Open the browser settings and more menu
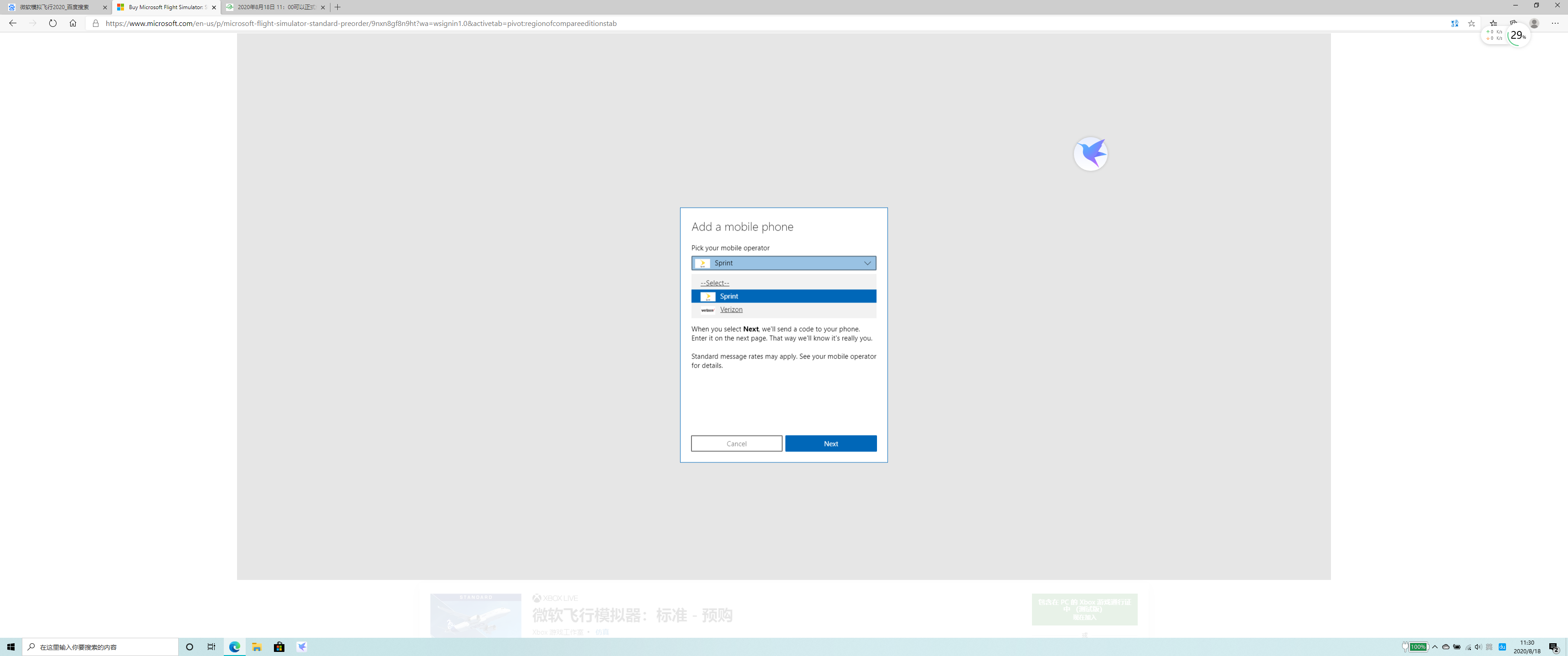 [x=1555, y=23]
